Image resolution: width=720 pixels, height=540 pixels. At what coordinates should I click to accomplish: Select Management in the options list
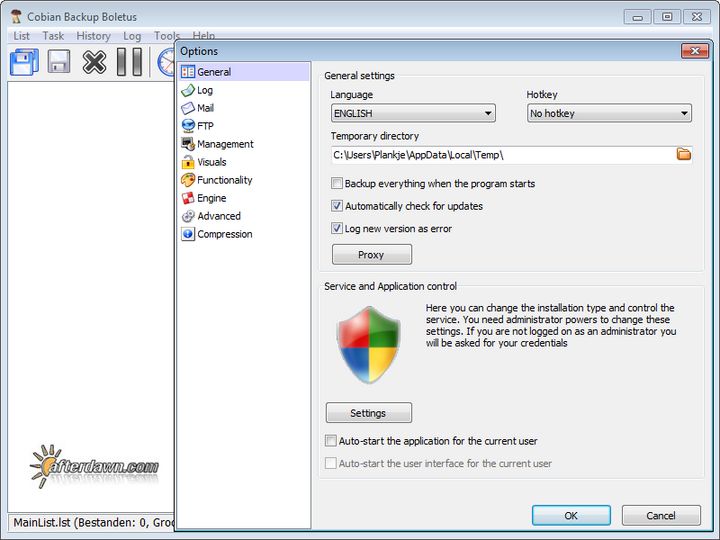[244, 144]
